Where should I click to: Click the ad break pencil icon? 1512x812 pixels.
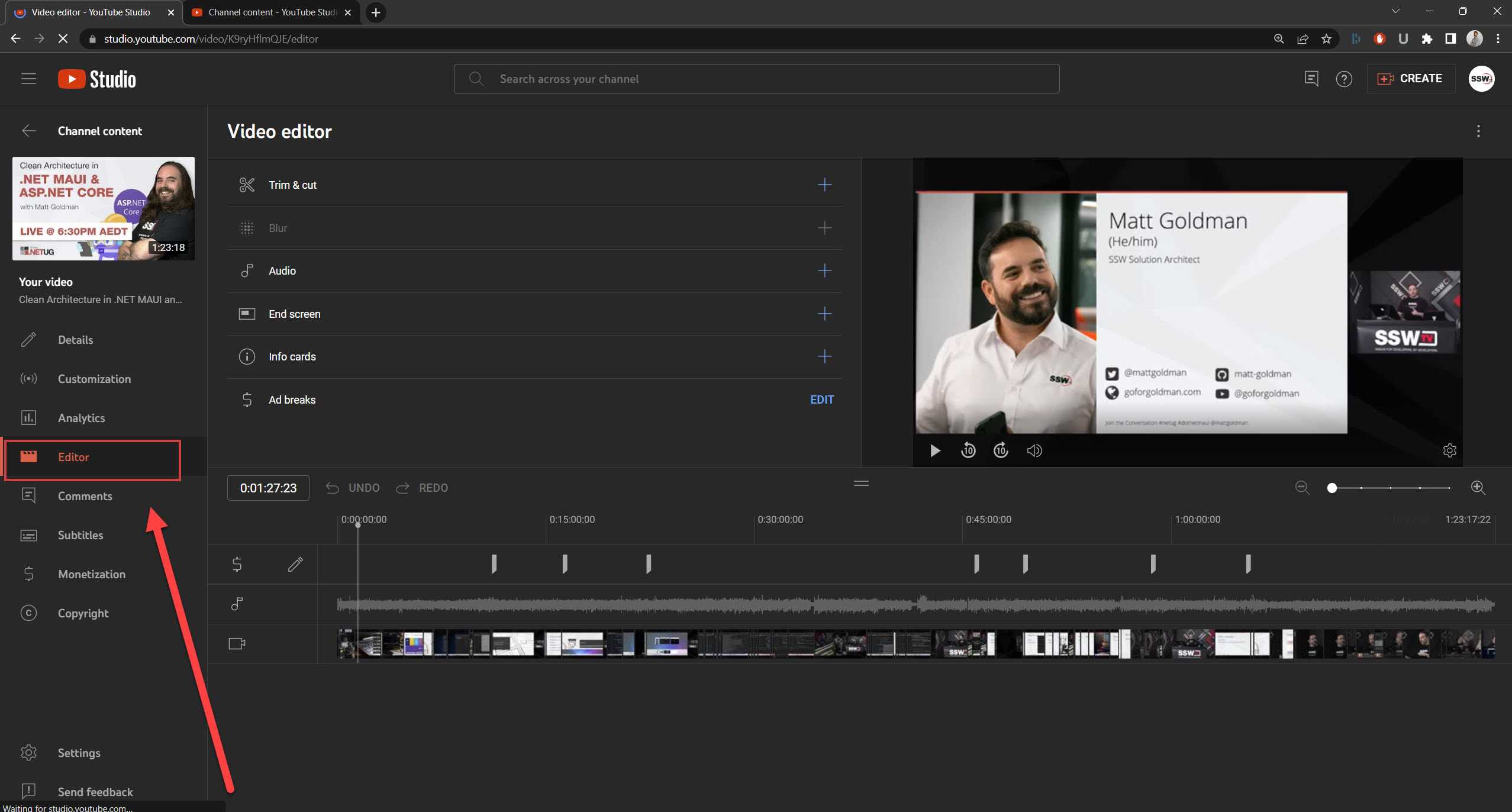[295, 565]
